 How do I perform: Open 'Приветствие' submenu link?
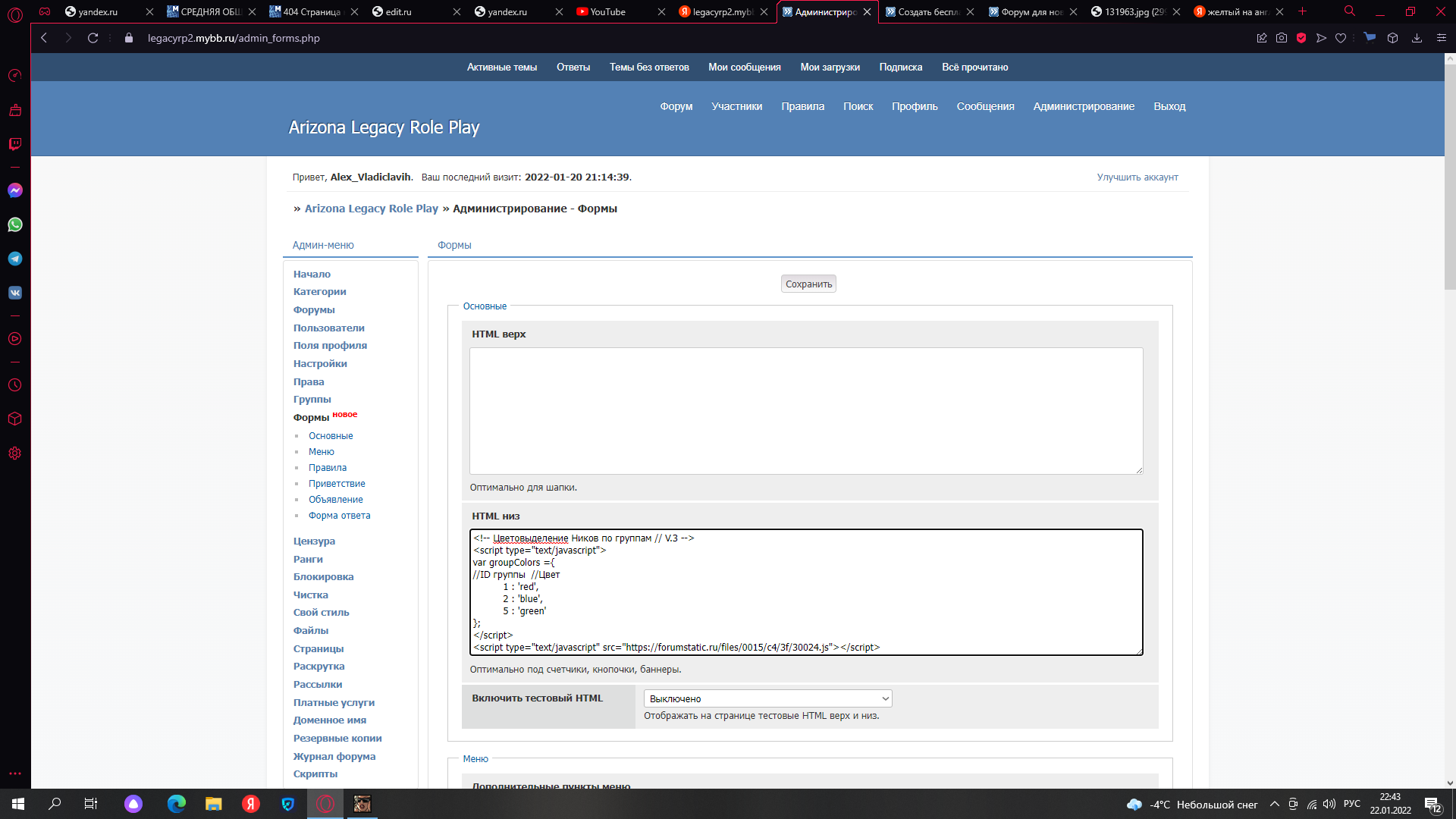pos(337,484)
